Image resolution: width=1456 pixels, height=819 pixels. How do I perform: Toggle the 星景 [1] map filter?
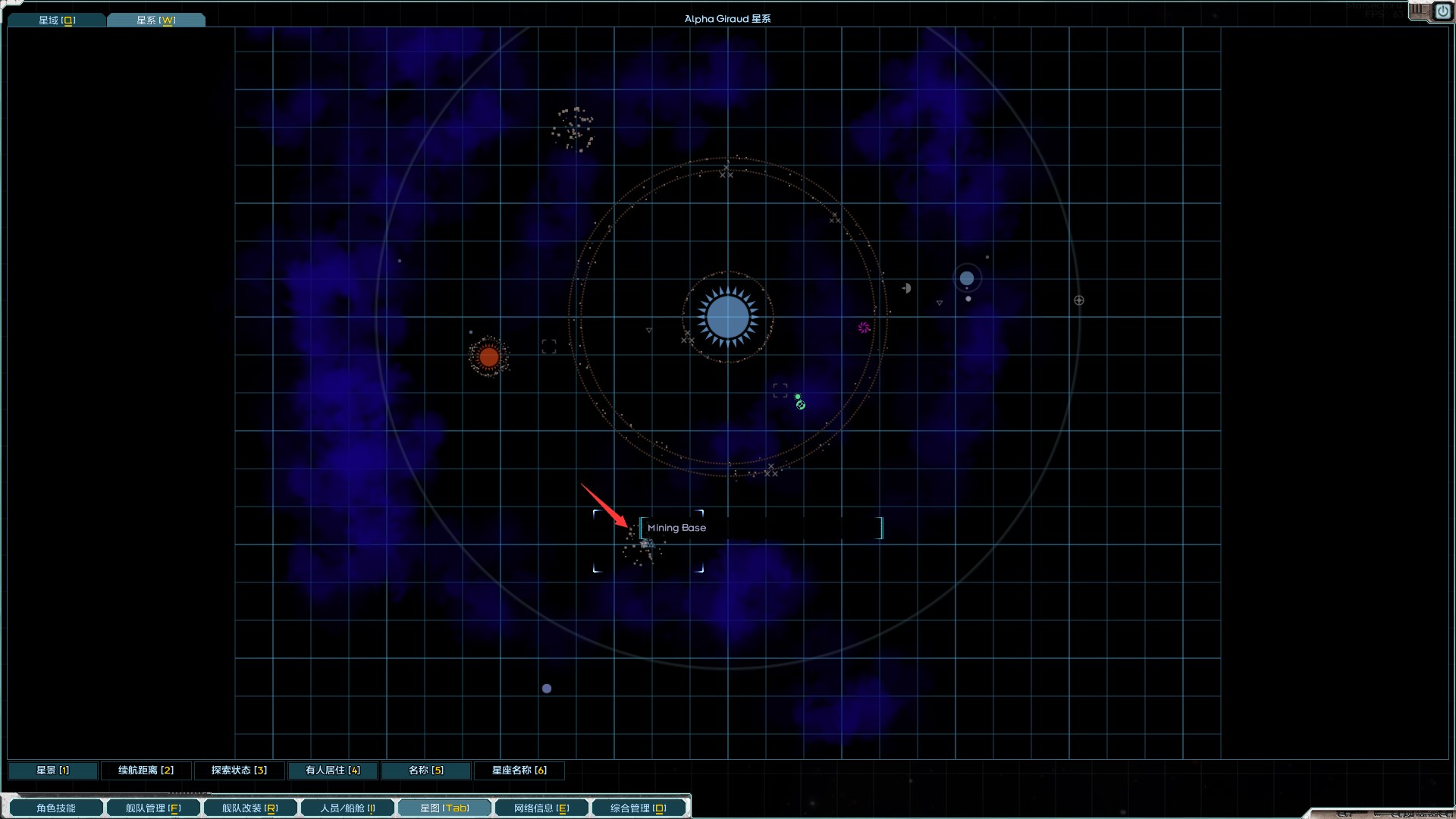coord(53,770)
